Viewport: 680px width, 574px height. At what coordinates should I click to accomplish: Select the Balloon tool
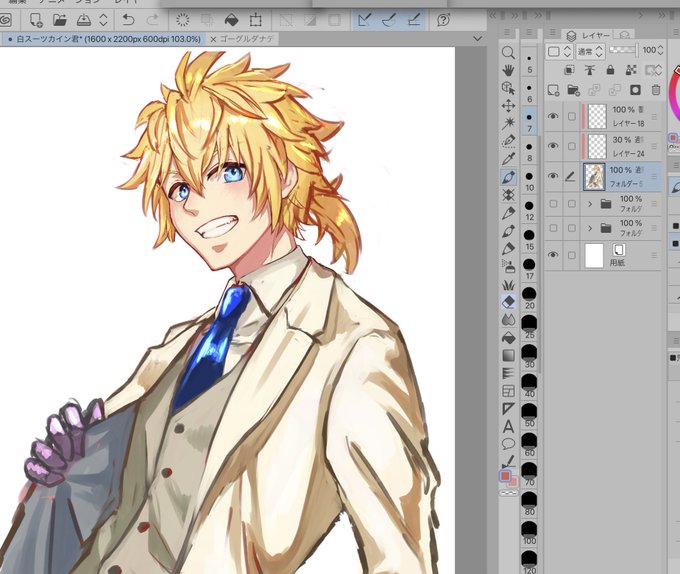508,444
